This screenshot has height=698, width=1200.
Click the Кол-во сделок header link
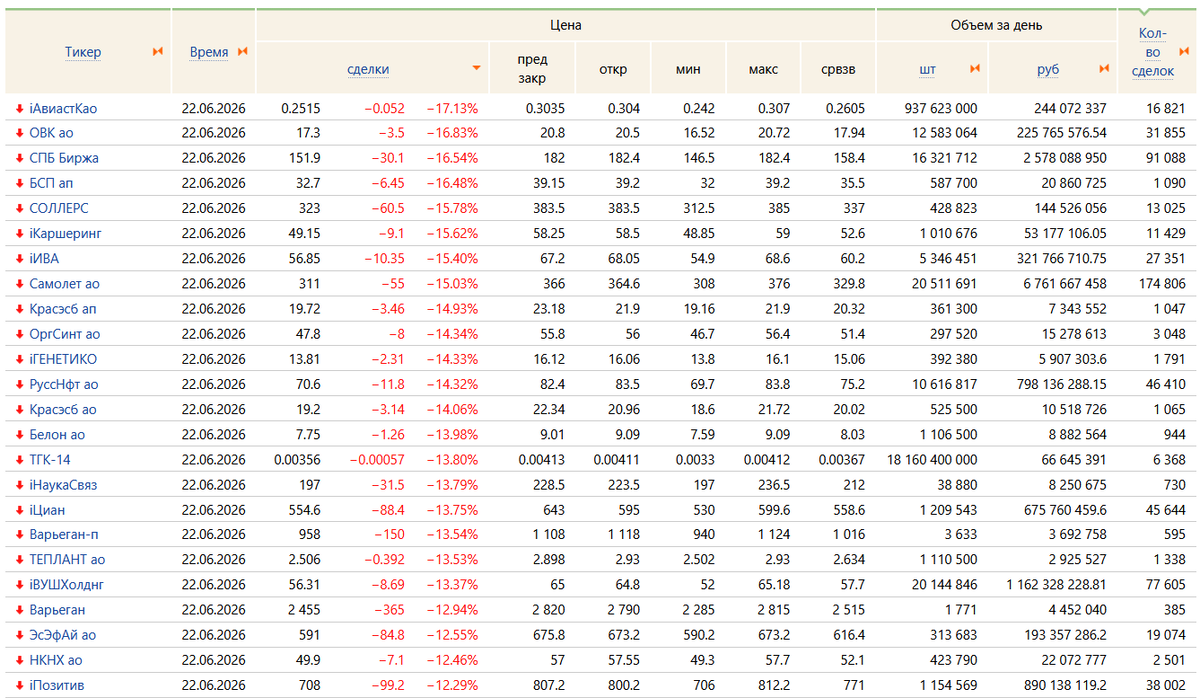pos(1153,52)
